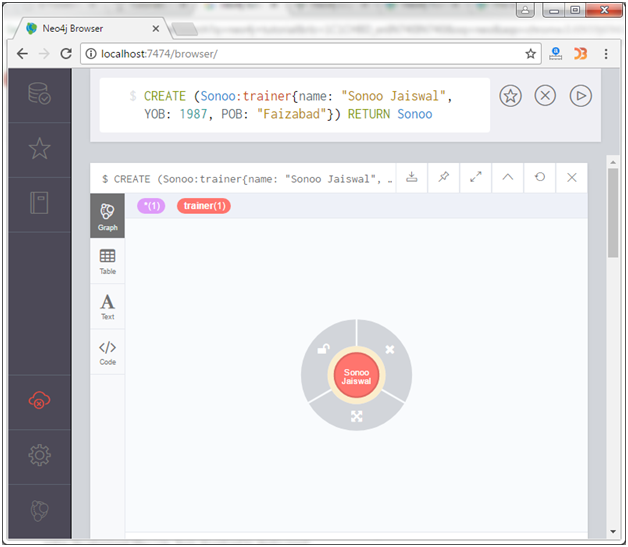
Task: Close the result frame
Action: tap(572, 177)
